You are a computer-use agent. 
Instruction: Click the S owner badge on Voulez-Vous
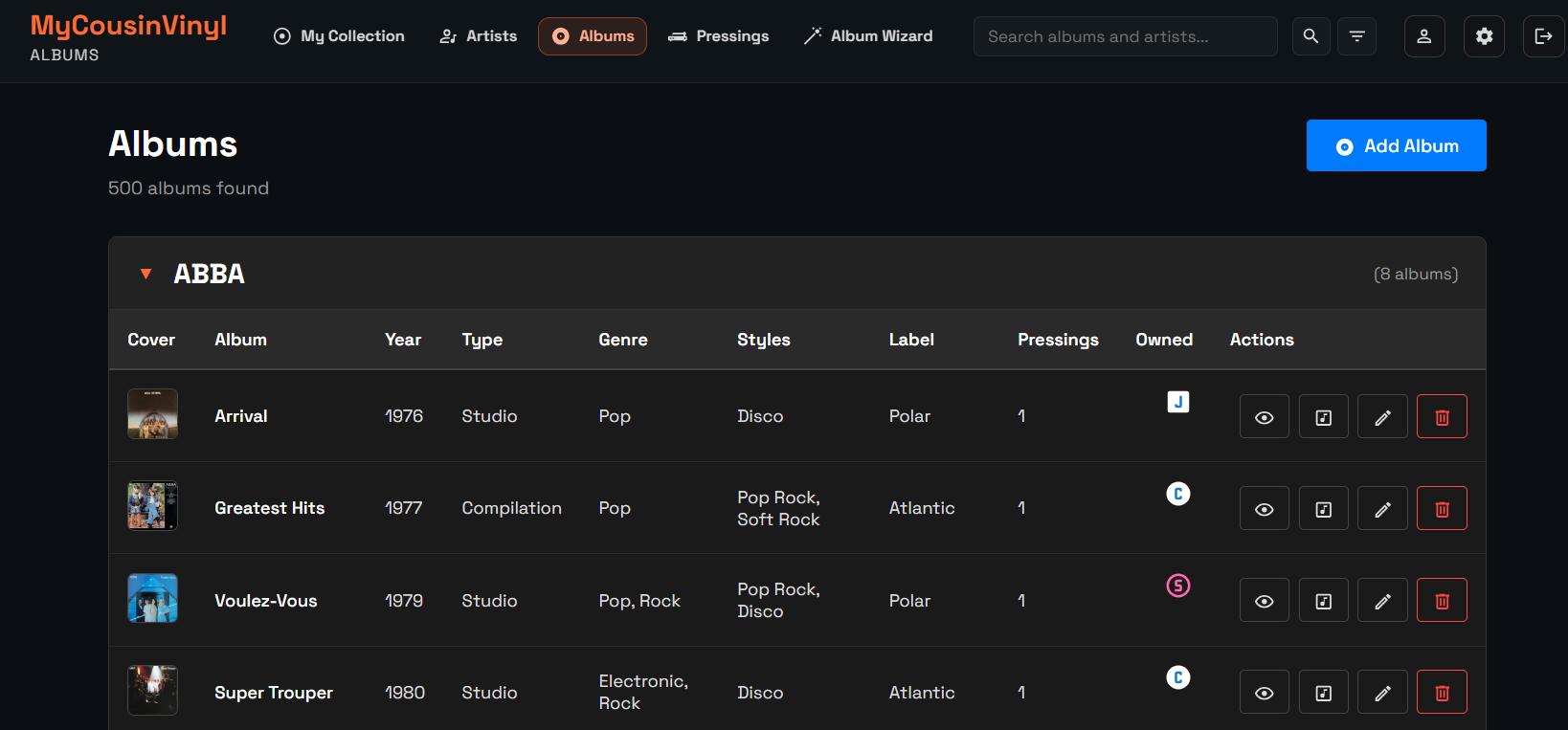(x=1178, y=586)
